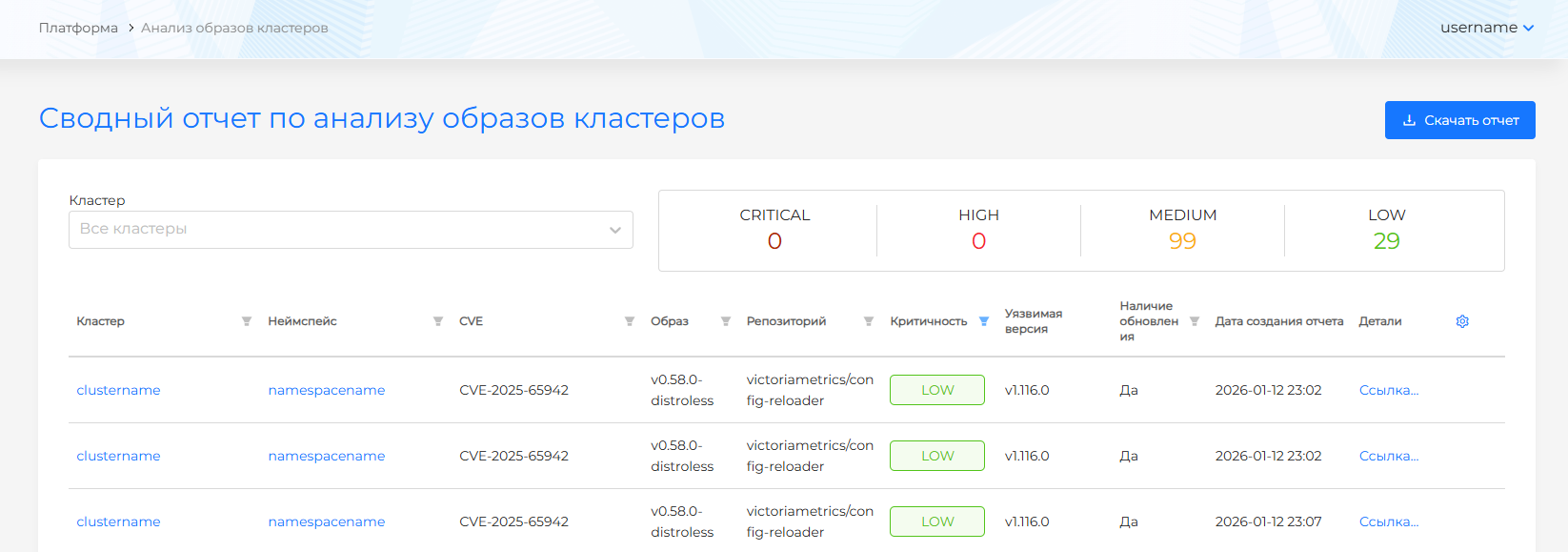Open filter for Наличие обновления column

1195,321
